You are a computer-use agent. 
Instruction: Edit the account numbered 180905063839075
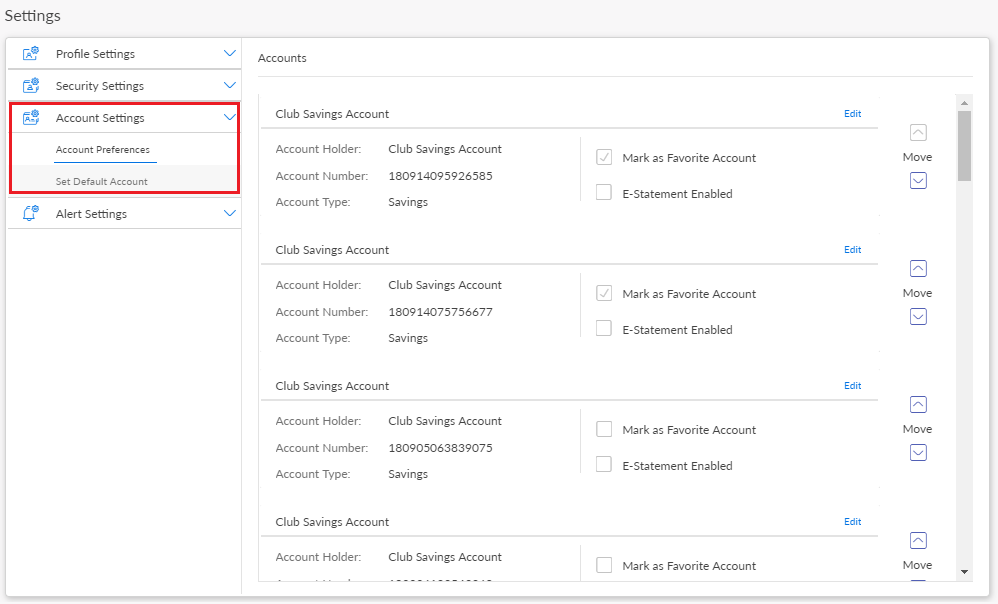(852, 386)
